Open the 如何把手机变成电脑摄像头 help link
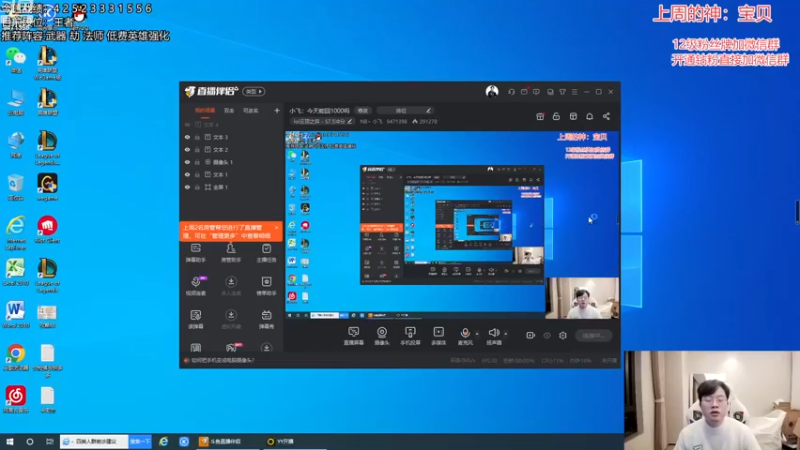800x450 pixels. pos(222,360)
